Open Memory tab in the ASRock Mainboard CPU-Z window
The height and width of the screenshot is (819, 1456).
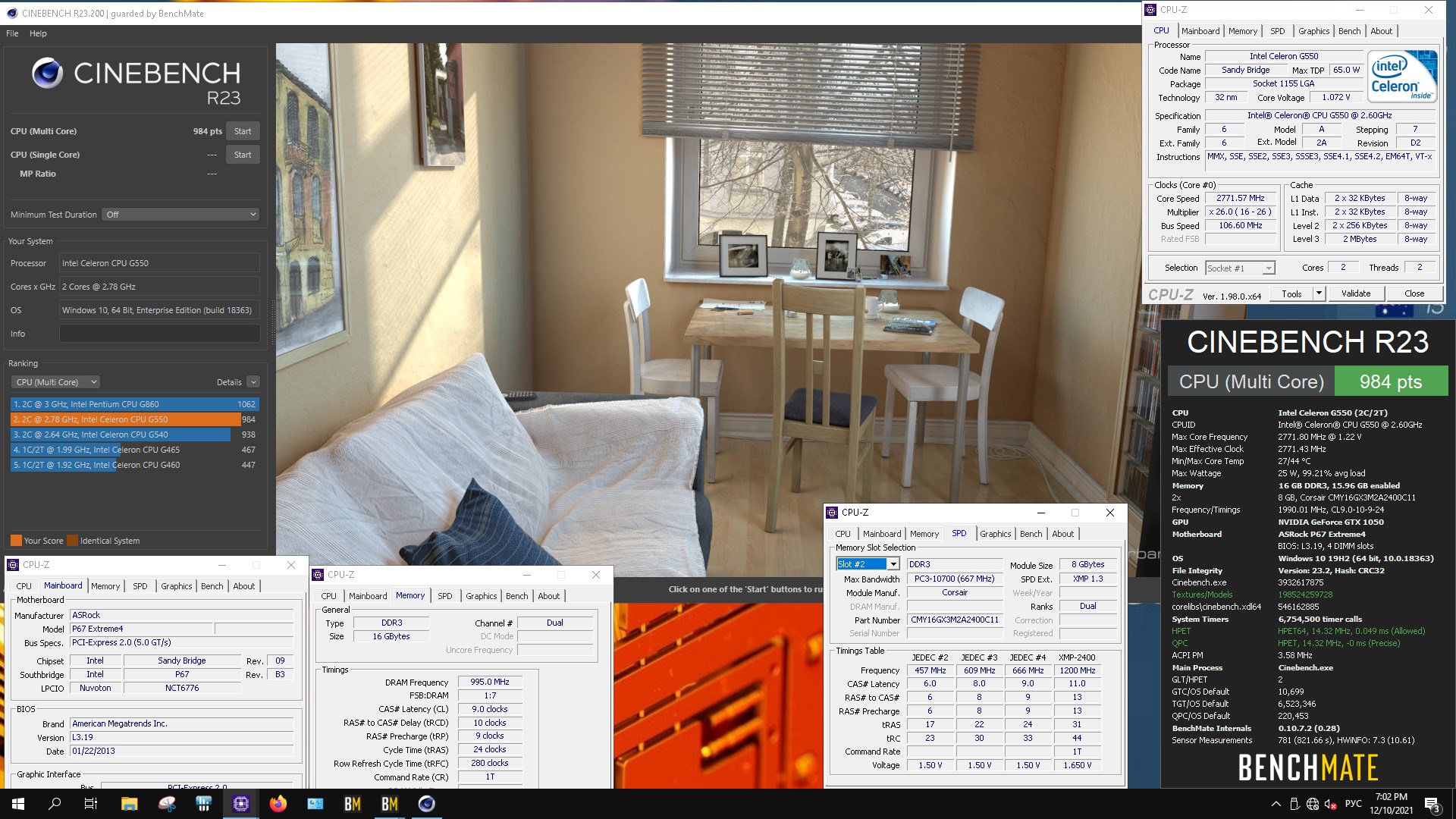[105, 586]
